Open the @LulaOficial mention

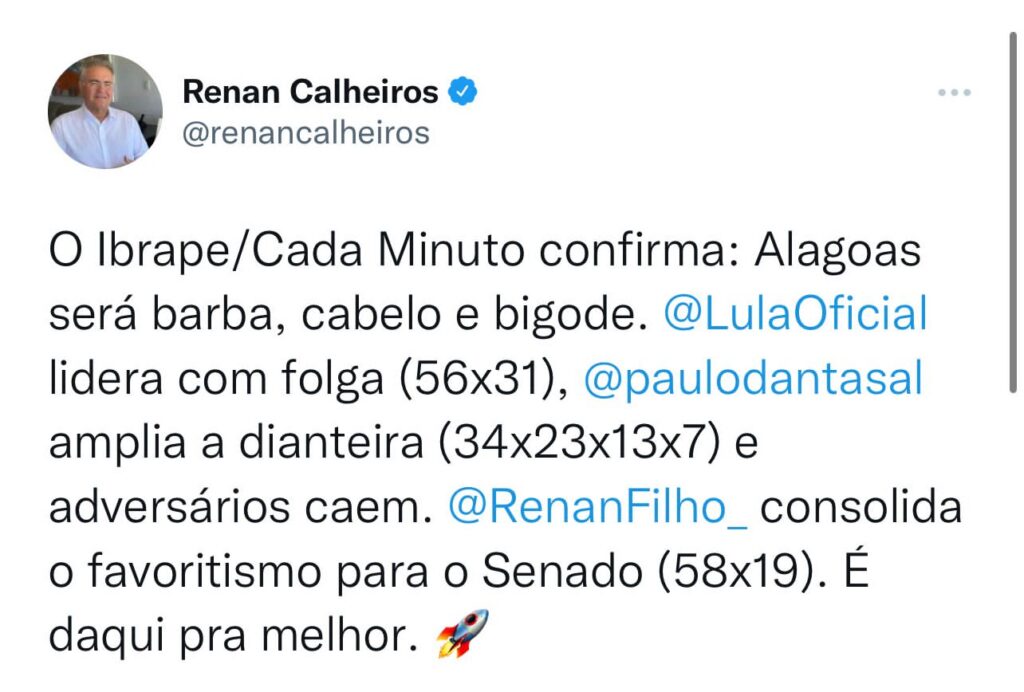796,316
